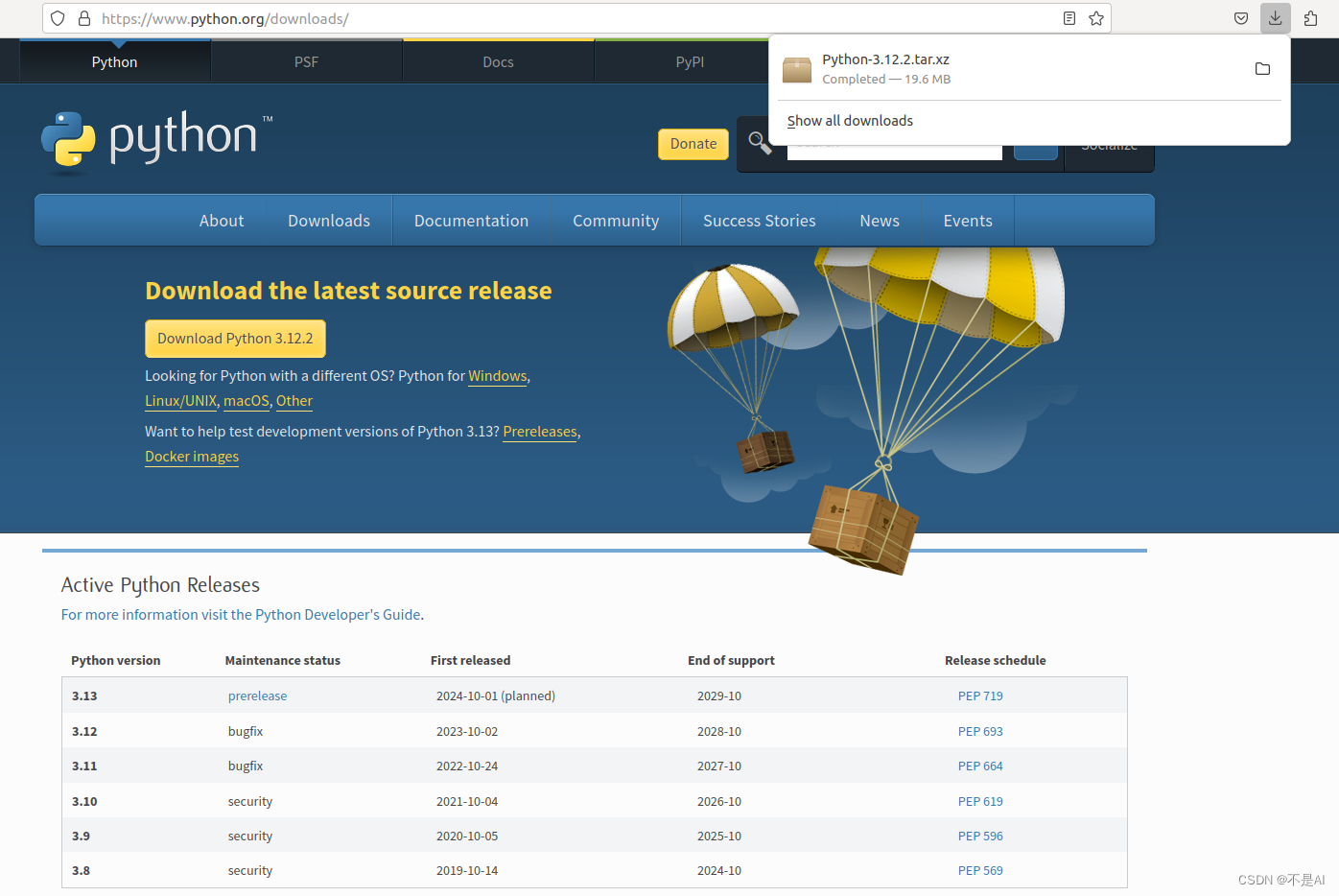Click the Active Python Releases heading
Viewport: 1339px width, 896px height.
click(x=160, y=585)
